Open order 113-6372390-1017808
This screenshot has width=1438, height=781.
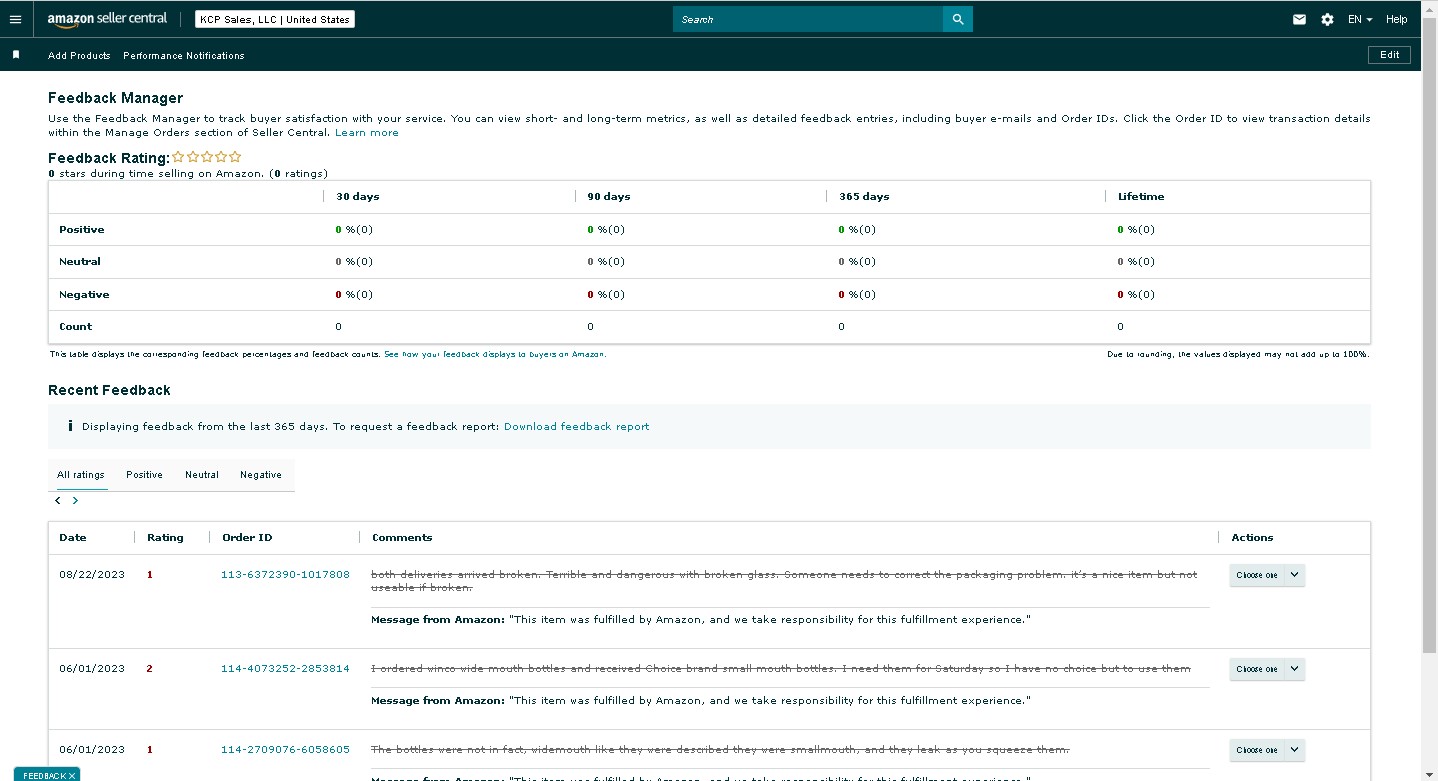[285, 575]
